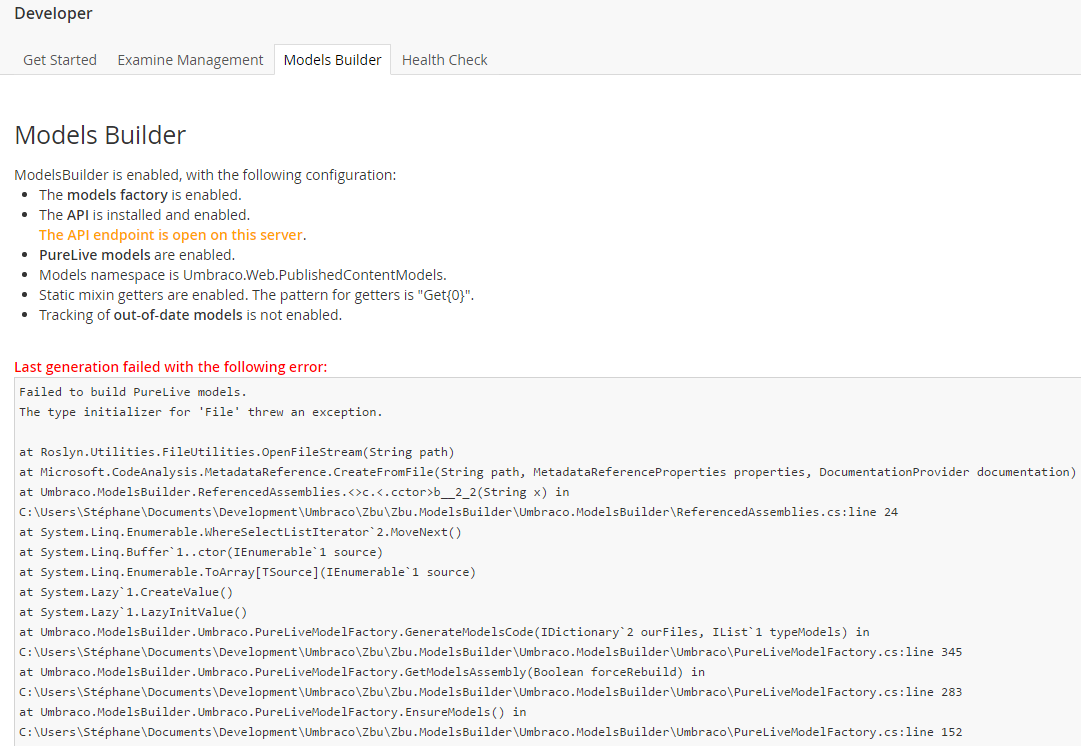Click Enumerable.ToArray stack line

247,572
